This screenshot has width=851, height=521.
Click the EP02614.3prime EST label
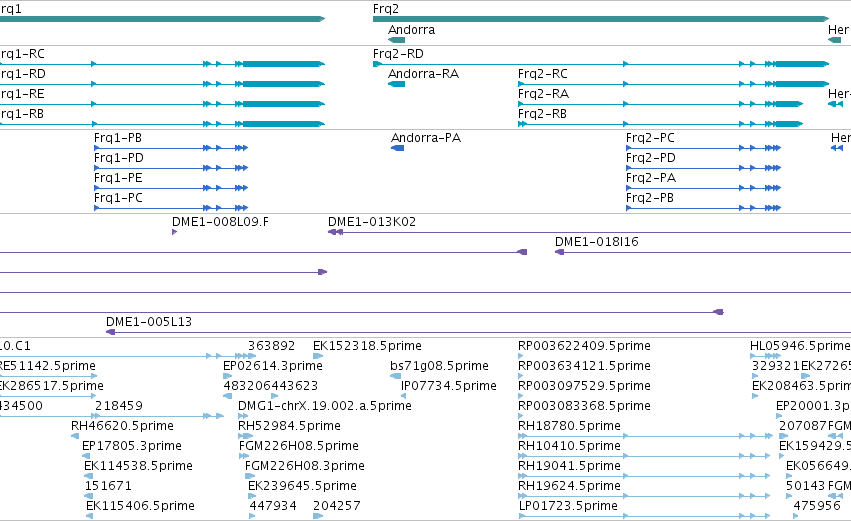[273, 366]
